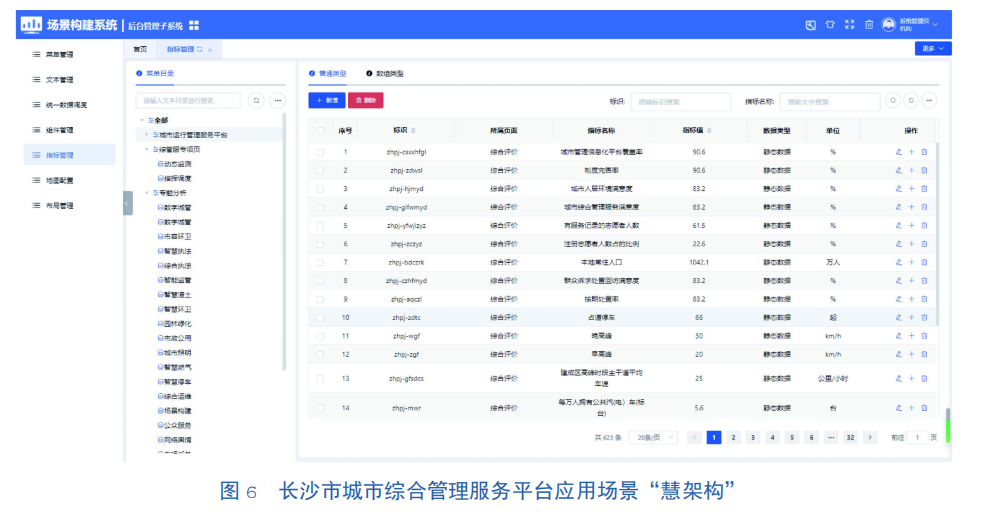Switch to the 首页 tab
The width and height of the screenshot is (984, 515).
[x=141, y=49]
